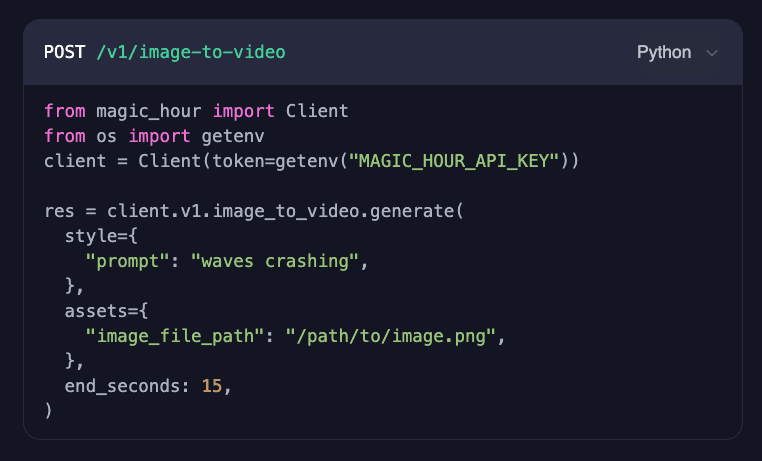Click the line 'from os import getenv'
Screen dimensions: 762x461
(154, 136)
